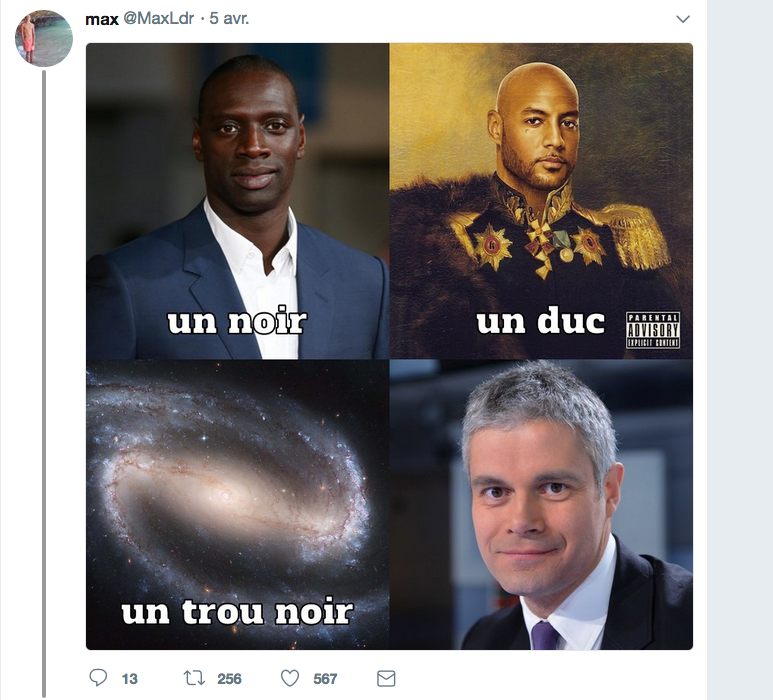Open the tweet options chevron menu
Viewport: 773px width, 700px height.
click(683, 19)
